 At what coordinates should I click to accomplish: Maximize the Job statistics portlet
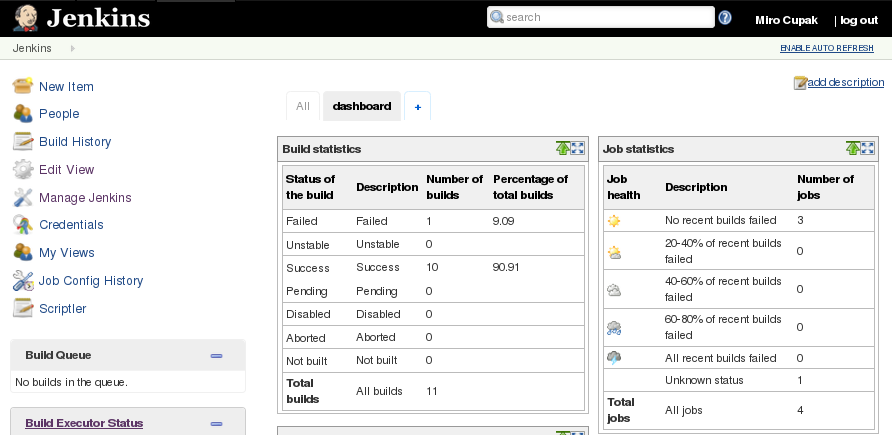pos(867,148)
